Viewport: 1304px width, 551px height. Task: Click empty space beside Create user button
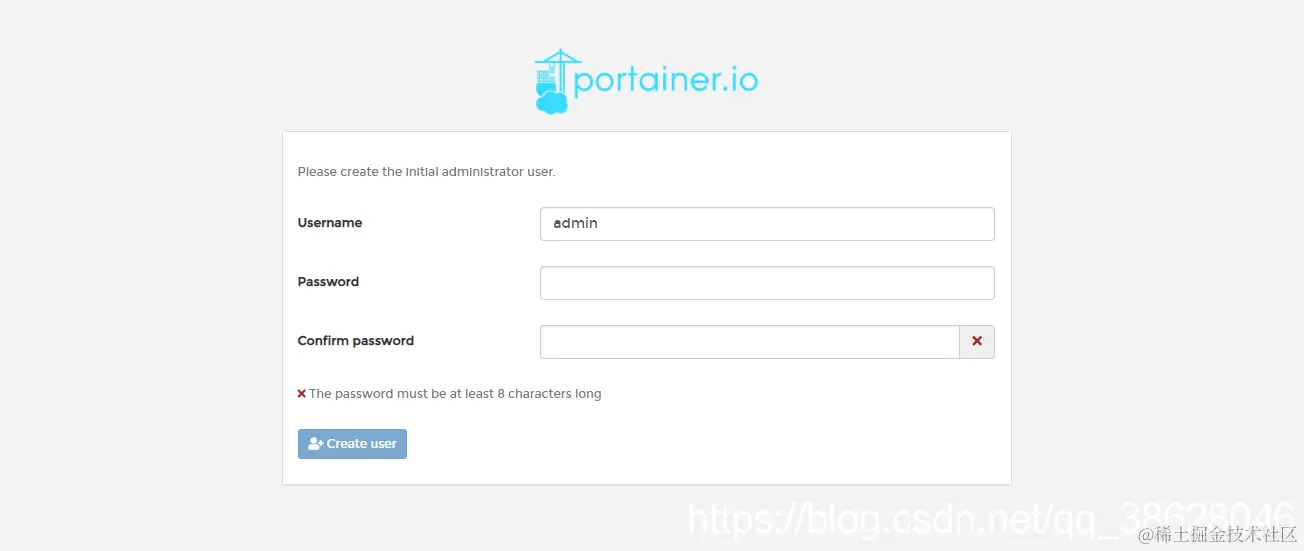(700, 444)
